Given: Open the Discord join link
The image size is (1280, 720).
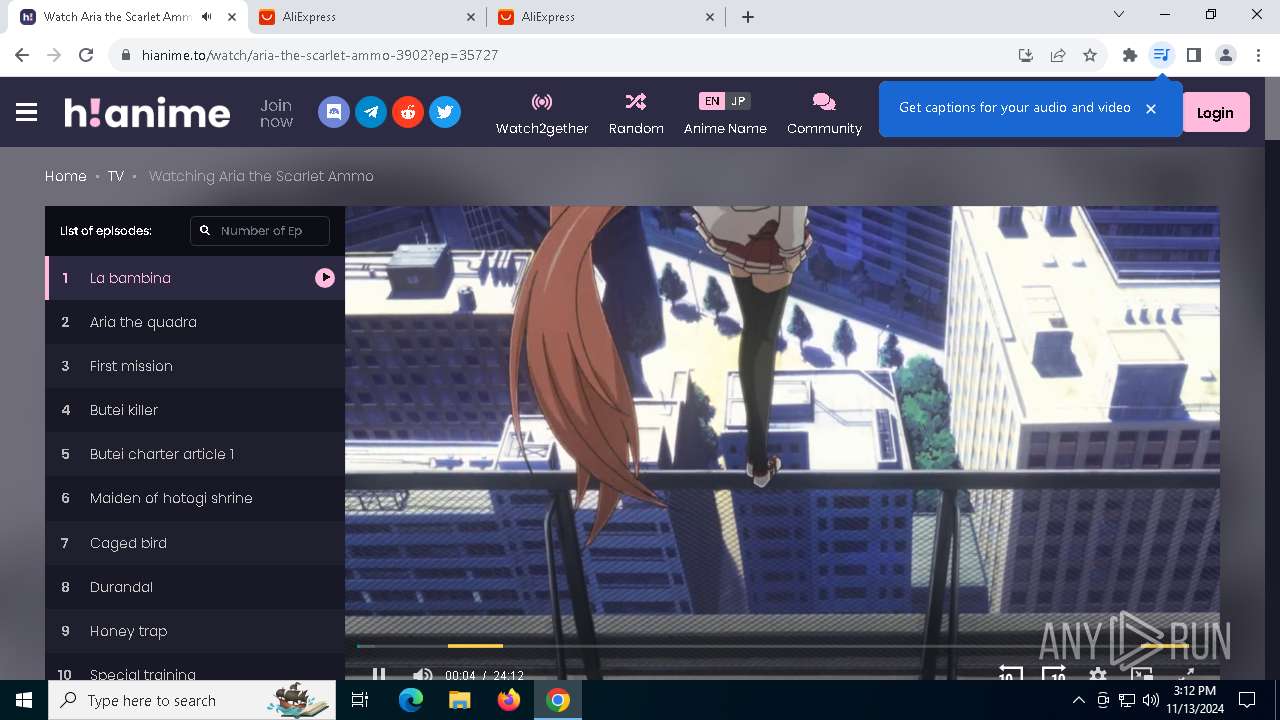Looking at the screenshot, I should [334, 112].
